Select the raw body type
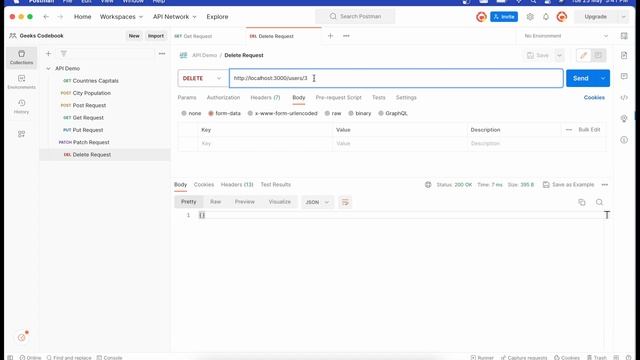Viewport: 640px width, 360px height. click(x=333, y=113)
